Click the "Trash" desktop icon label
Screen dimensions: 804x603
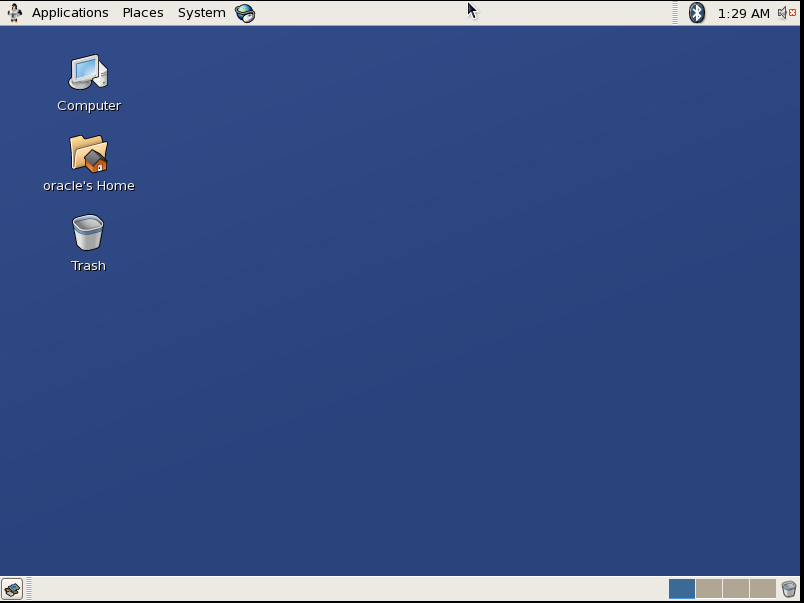[88, 266]
